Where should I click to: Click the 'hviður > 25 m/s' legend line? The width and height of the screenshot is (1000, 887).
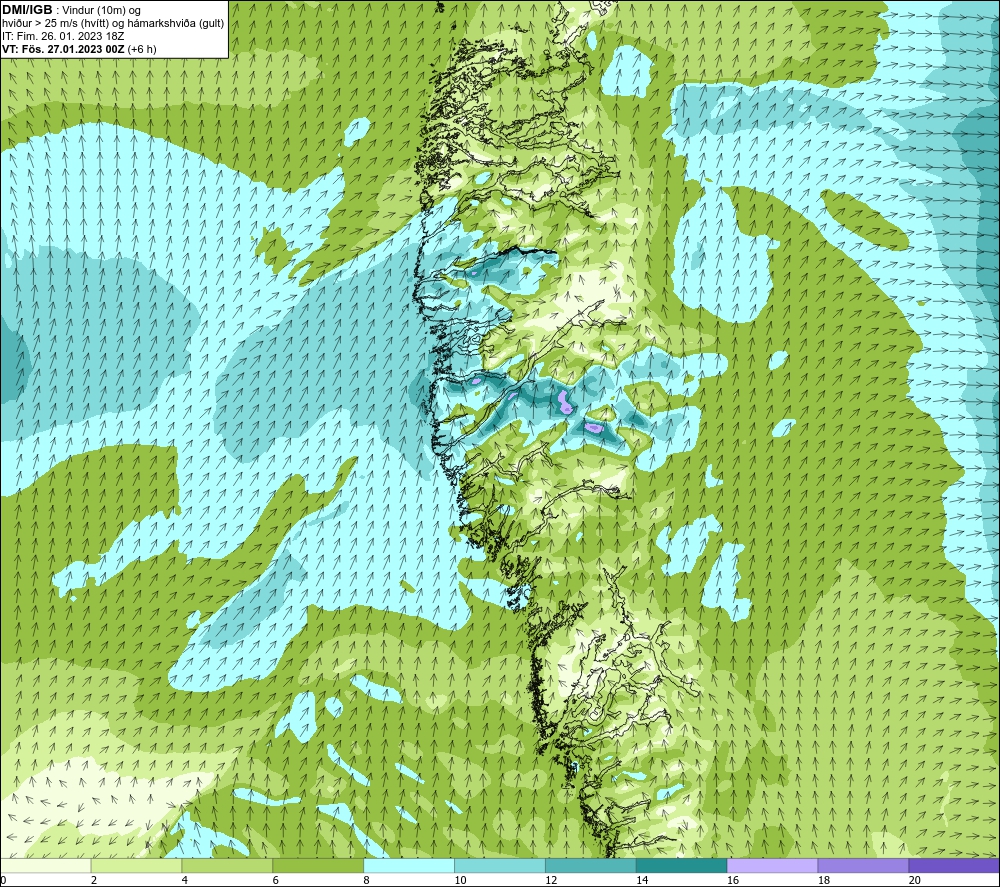[113, 24]
